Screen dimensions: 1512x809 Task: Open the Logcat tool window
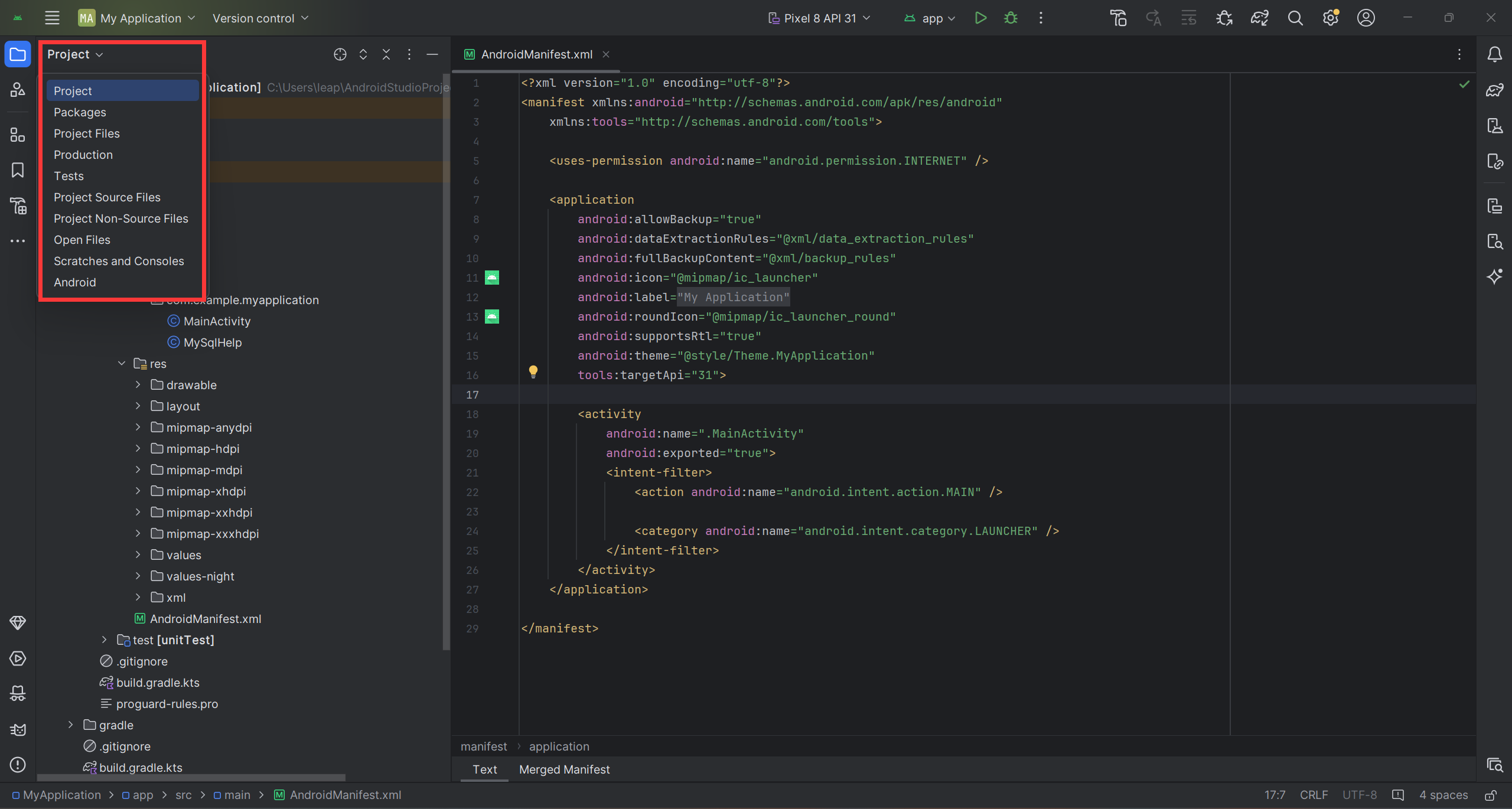(18, 729)
